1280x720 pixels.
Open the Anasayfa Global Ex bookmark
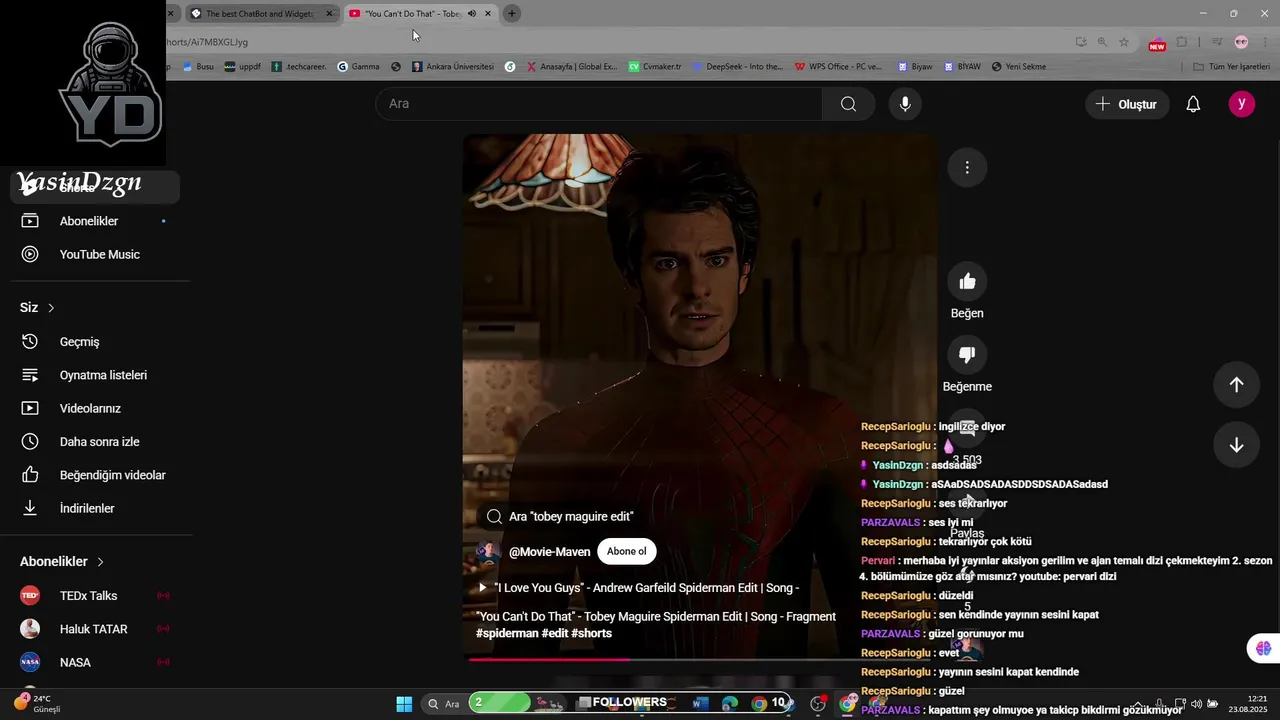(571, 67)
